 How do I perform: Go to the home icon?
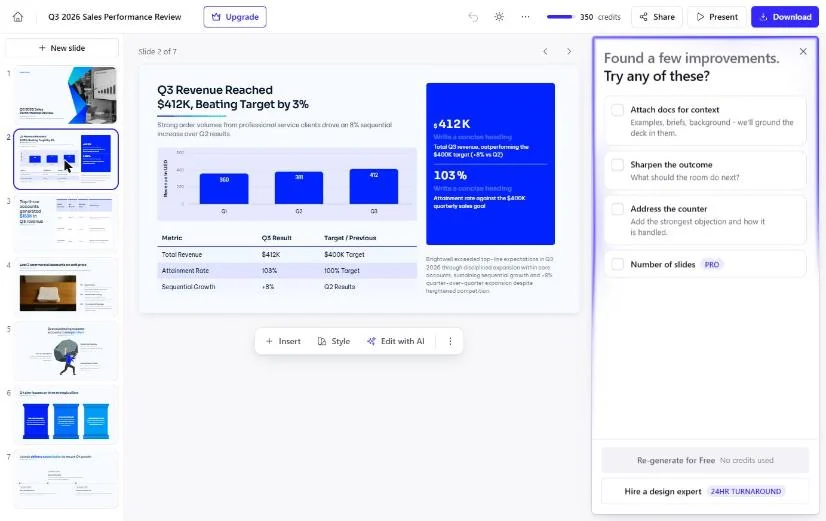coord(18,17)
